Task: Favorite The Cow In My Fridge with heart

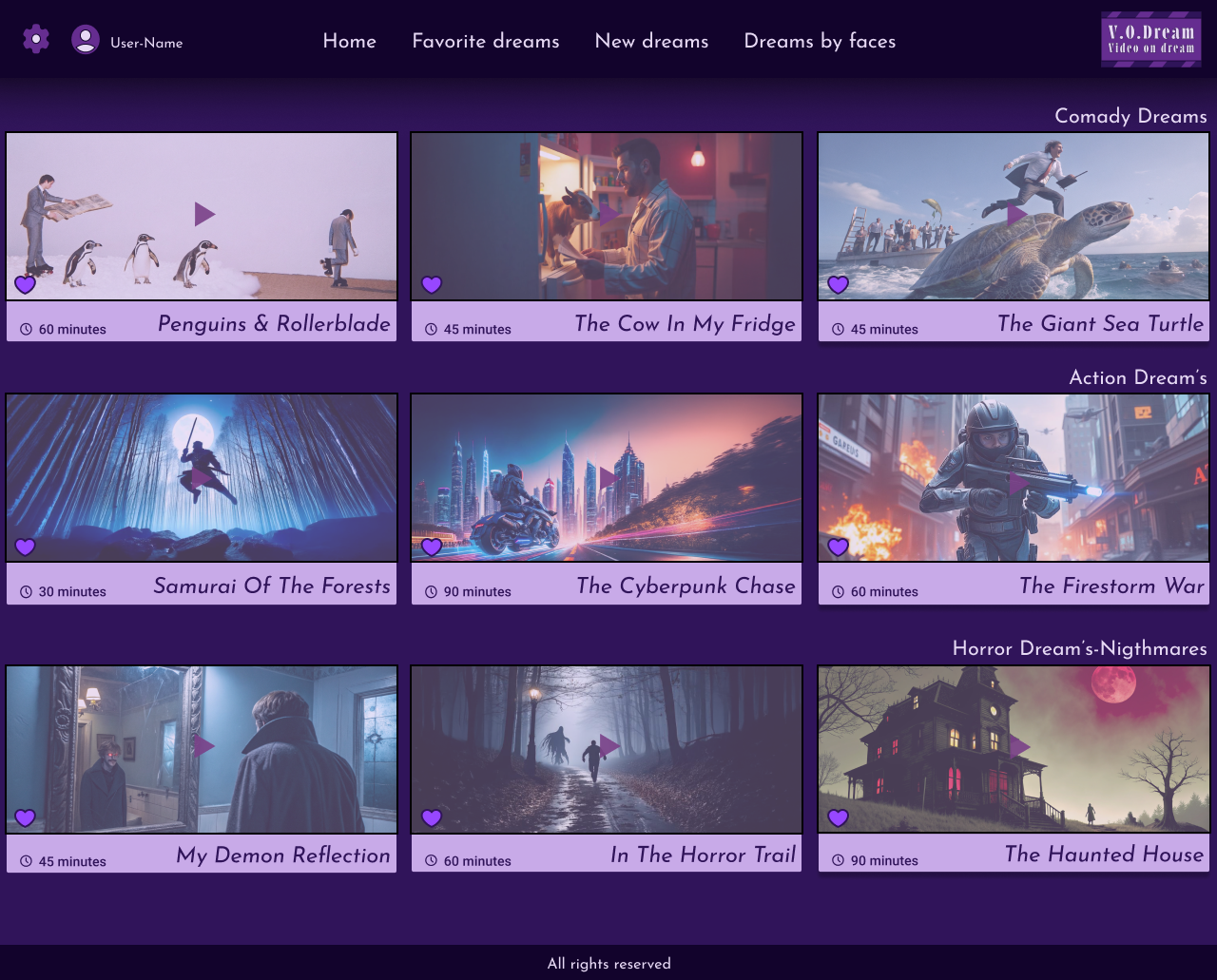Action: coord(432,284)
